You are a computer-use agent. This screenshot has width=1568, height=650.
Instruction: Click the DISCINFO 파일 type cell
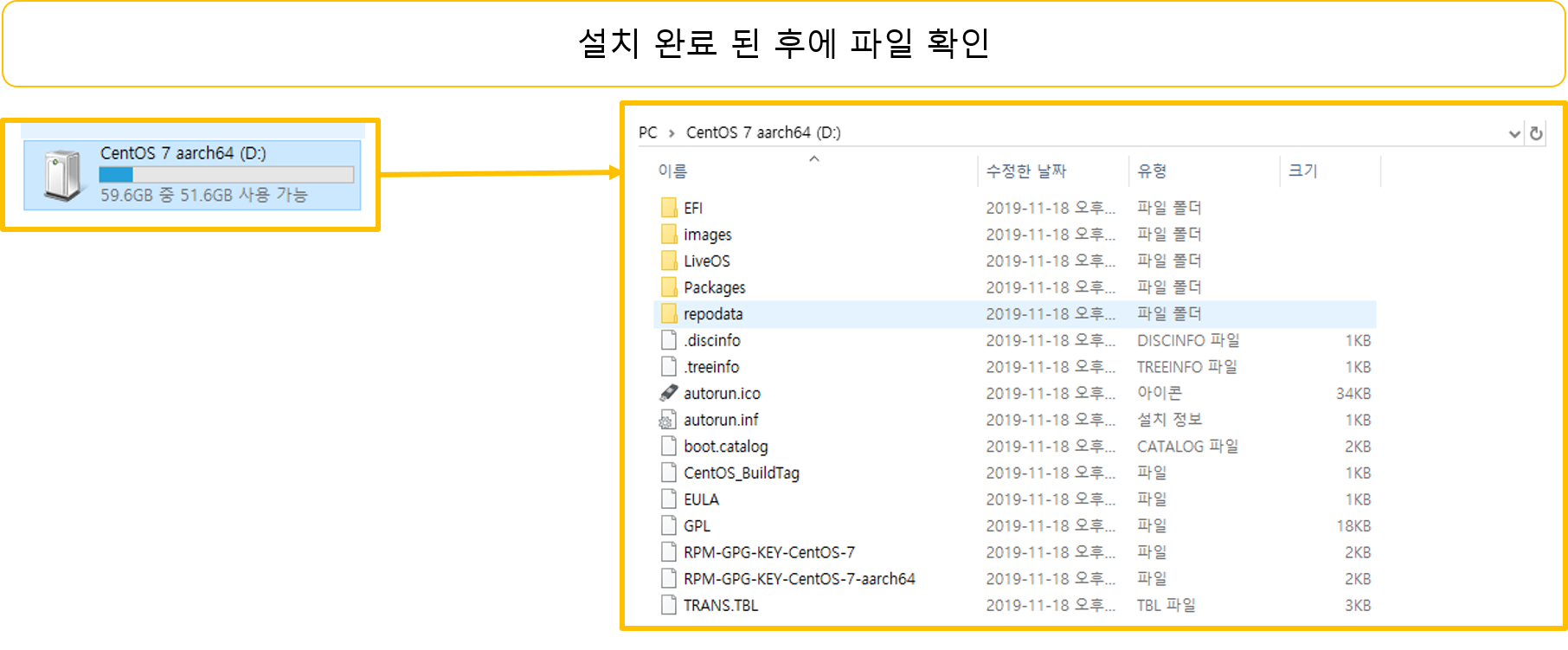[x=1188, y=340]
